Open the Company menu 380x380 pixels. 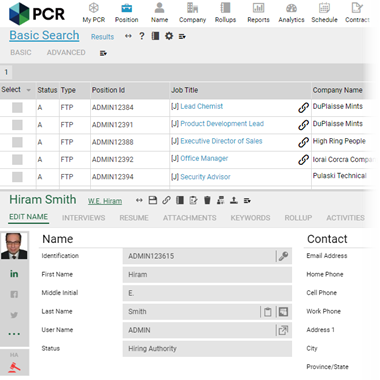192,13
